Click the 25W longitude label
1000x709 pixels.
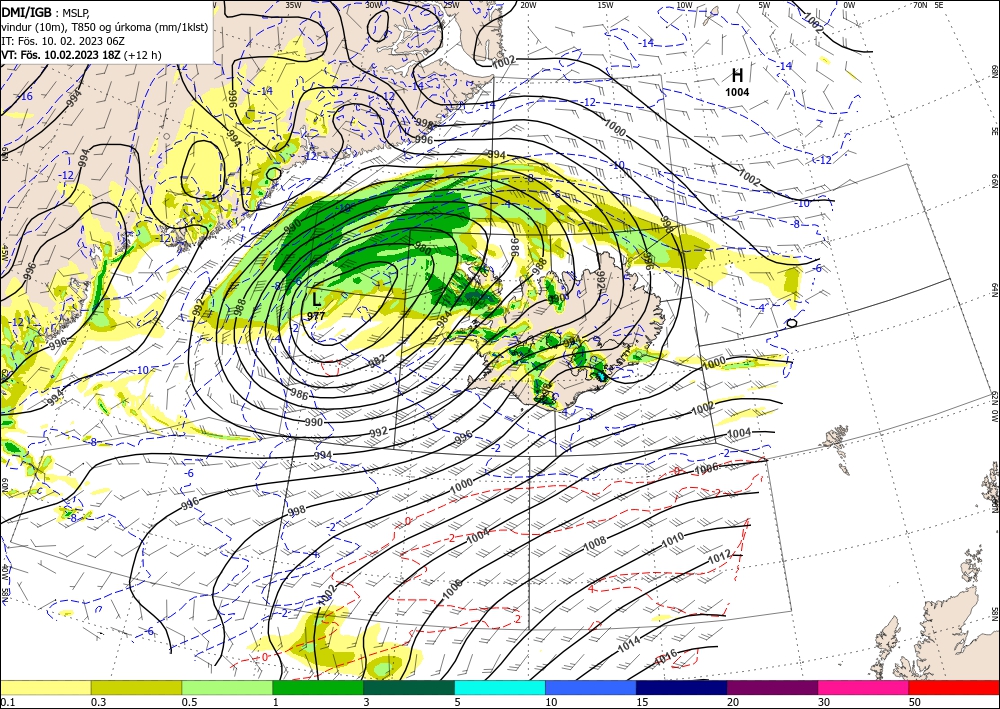pos(451,5)
